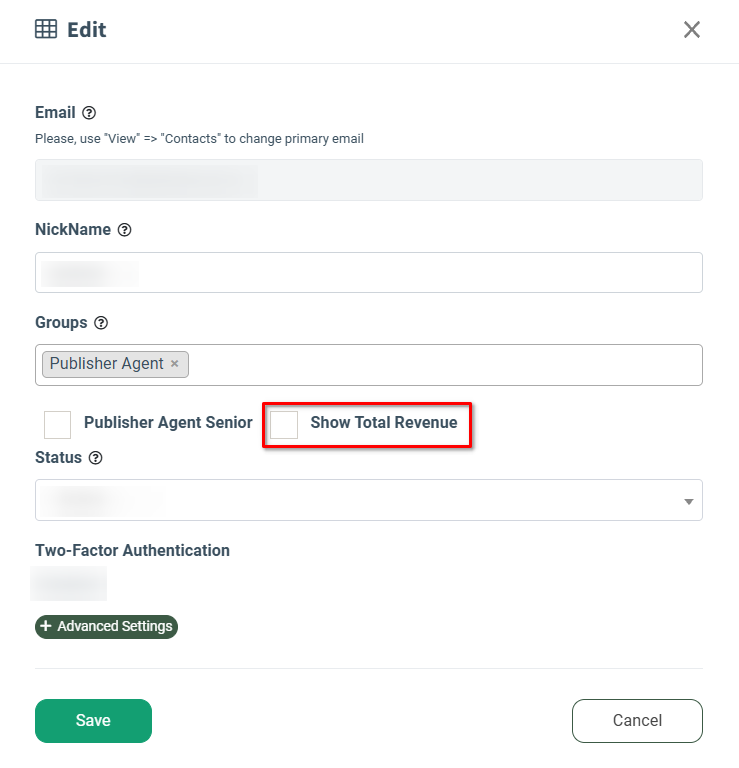Focus the NickName text field
739x768 pixels.
(x=368, y=272)
